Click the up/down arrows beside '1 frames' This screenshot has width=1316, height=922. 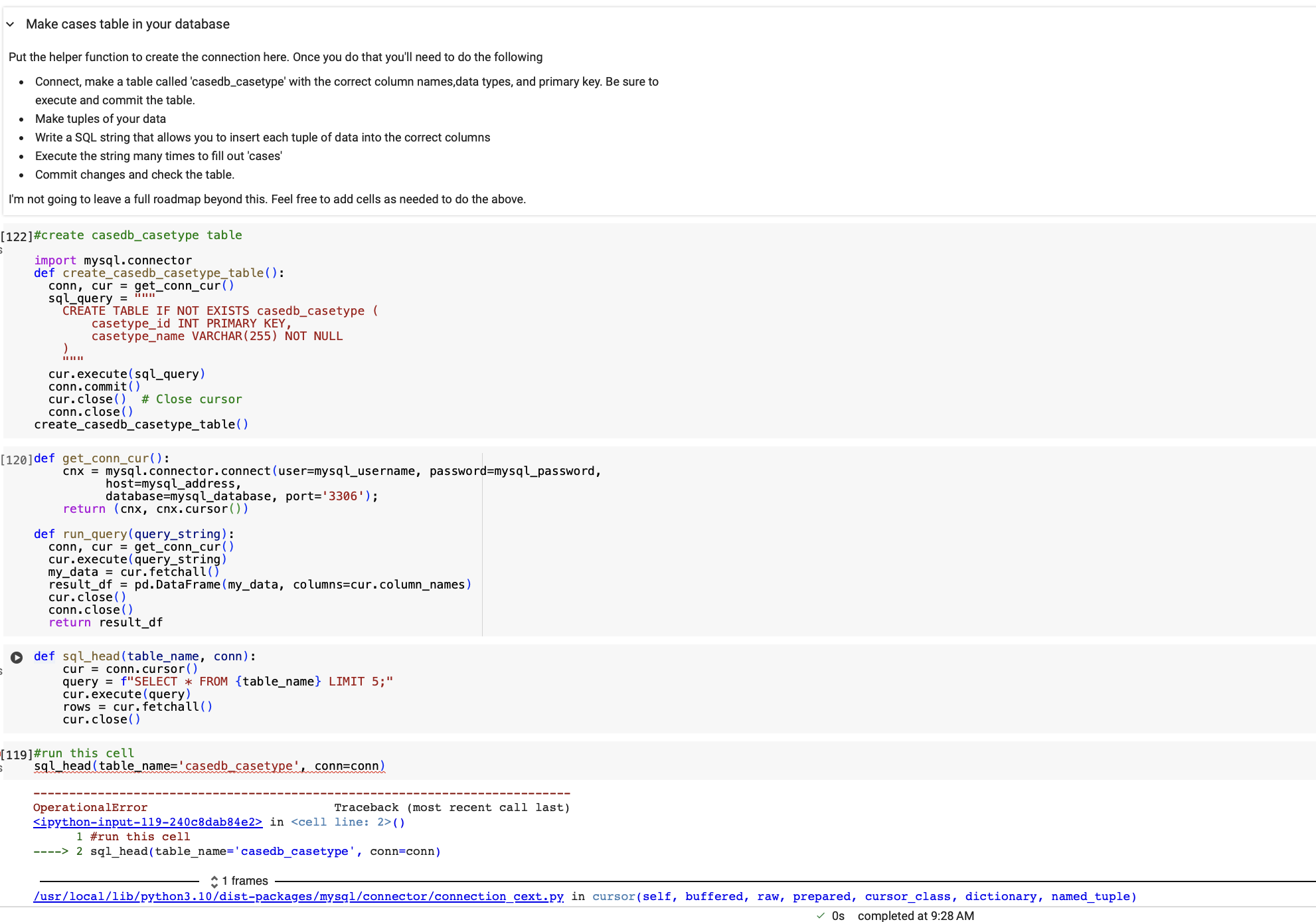pos(214,881)
